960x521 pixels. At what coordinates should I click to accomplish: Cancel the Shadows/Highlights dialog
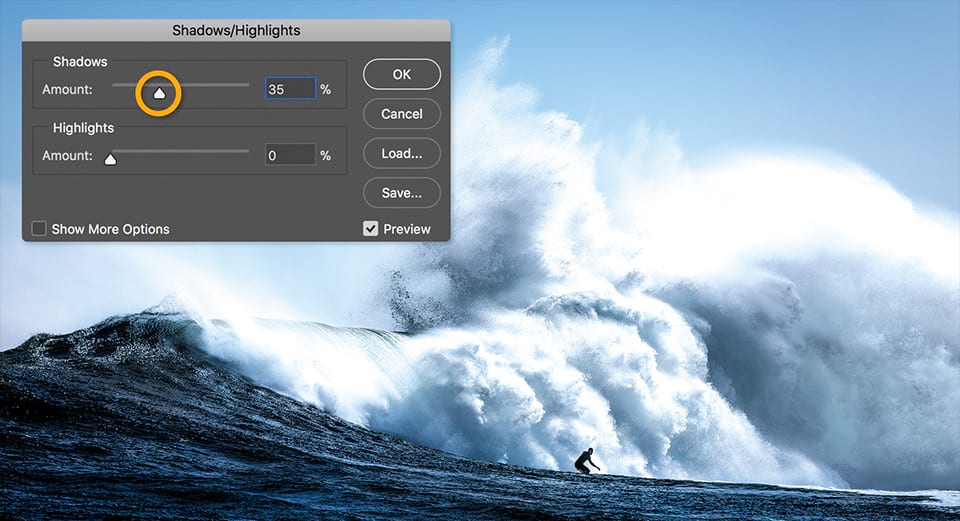point(402,114)
